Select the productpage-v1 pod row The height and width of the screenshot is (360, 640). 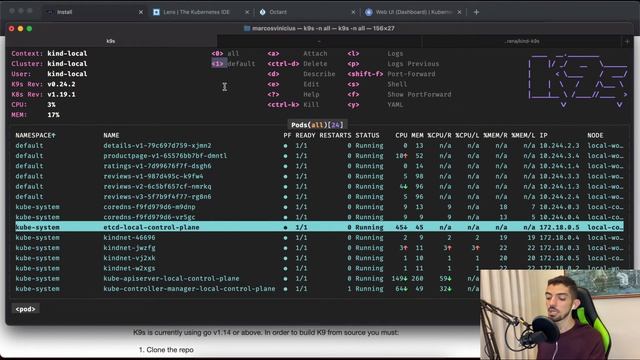click(x=319, y=156)
